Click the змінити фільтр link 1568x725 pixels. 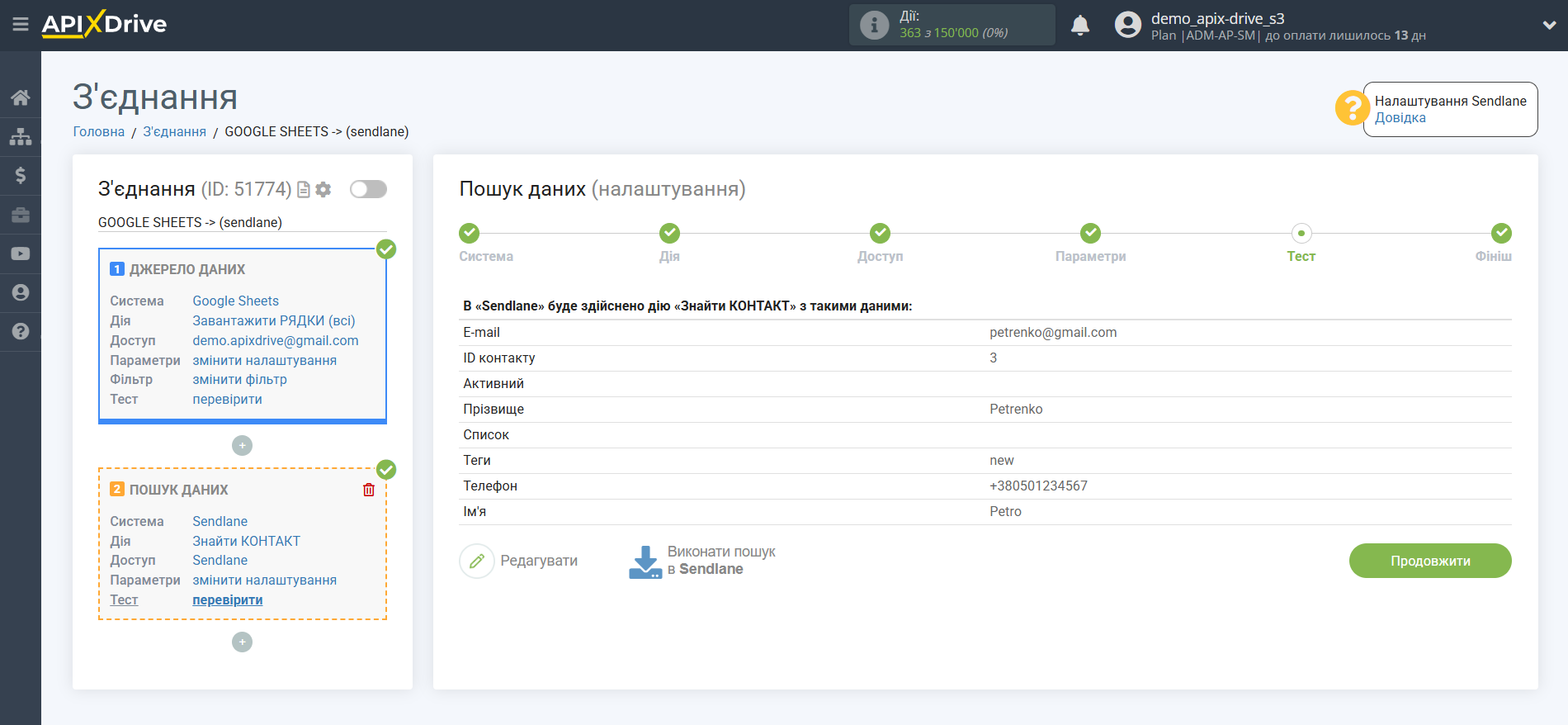pos(240,380)
